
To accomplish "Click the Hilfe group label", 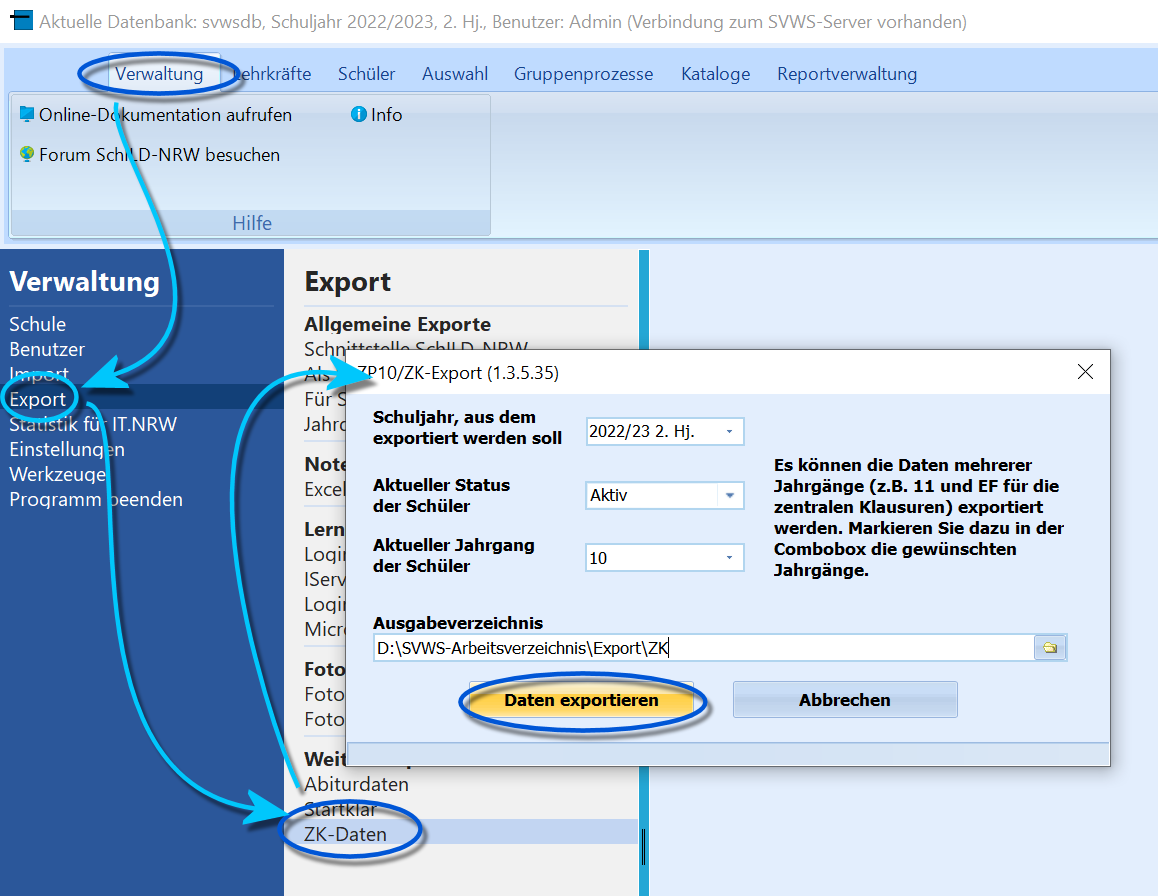I will coord(252,223).
